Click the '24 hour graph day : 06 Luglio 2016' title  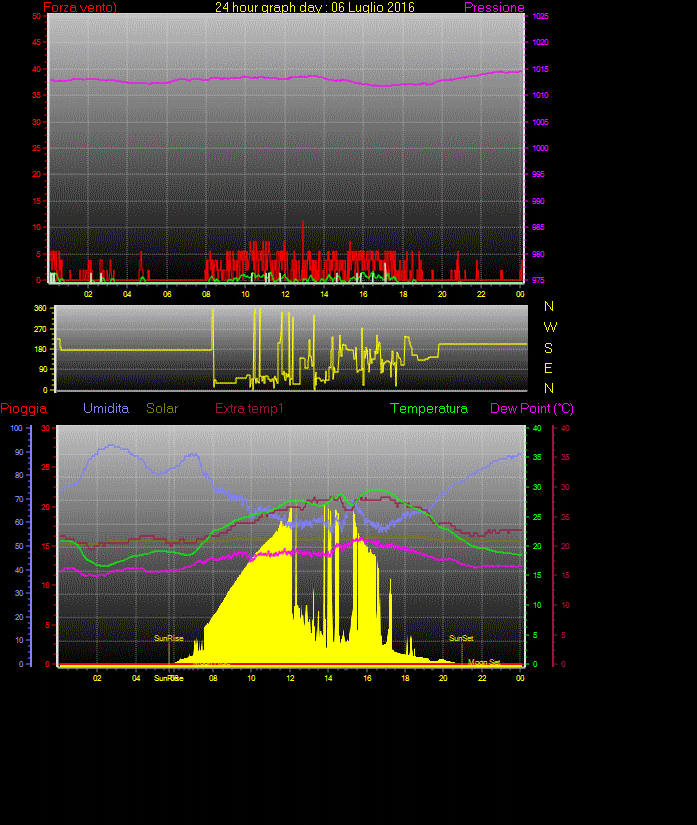pos(315,7)
